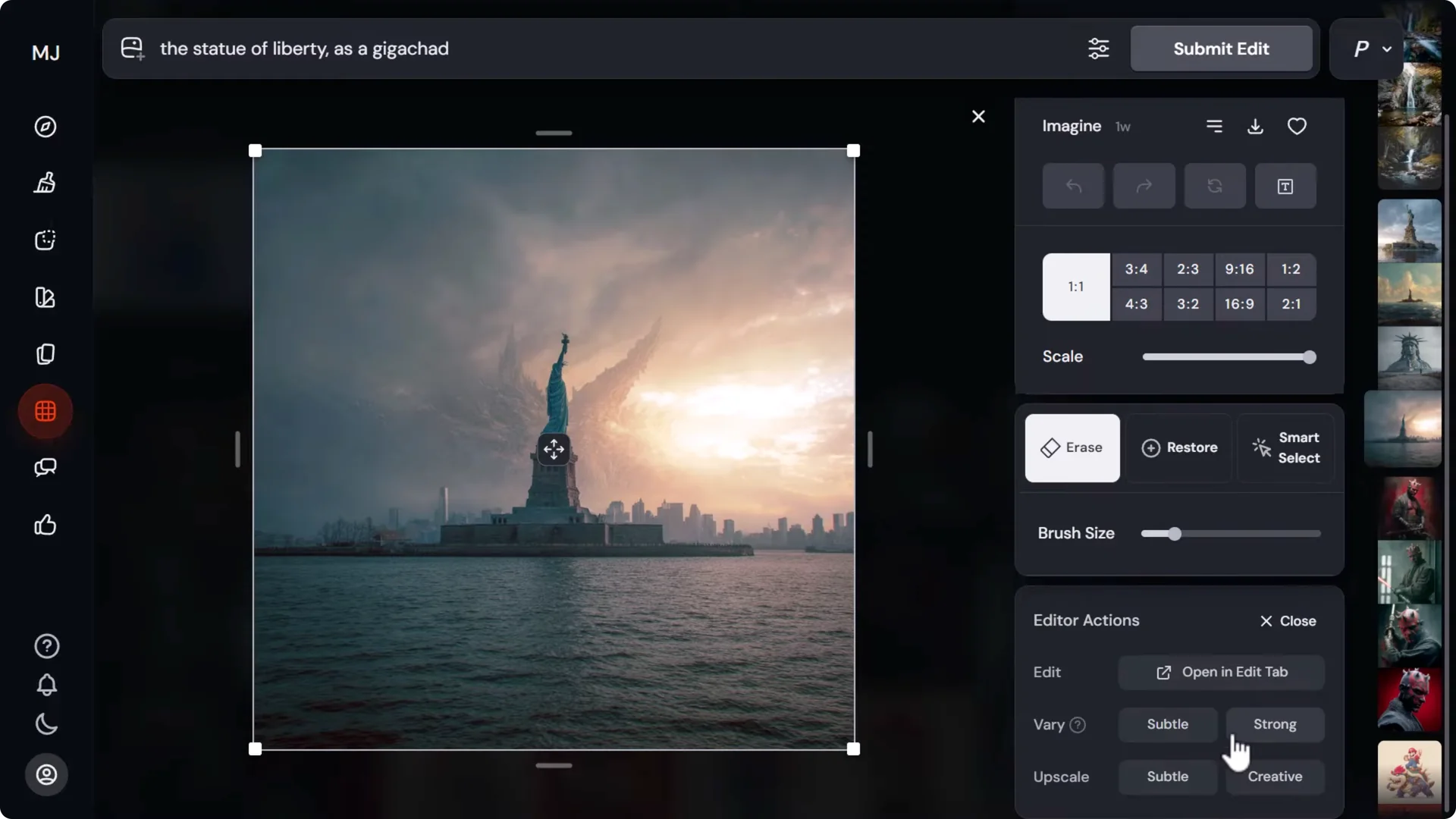Open prompt filter settings next to Submit Edit

click(x=1099, y=48)
